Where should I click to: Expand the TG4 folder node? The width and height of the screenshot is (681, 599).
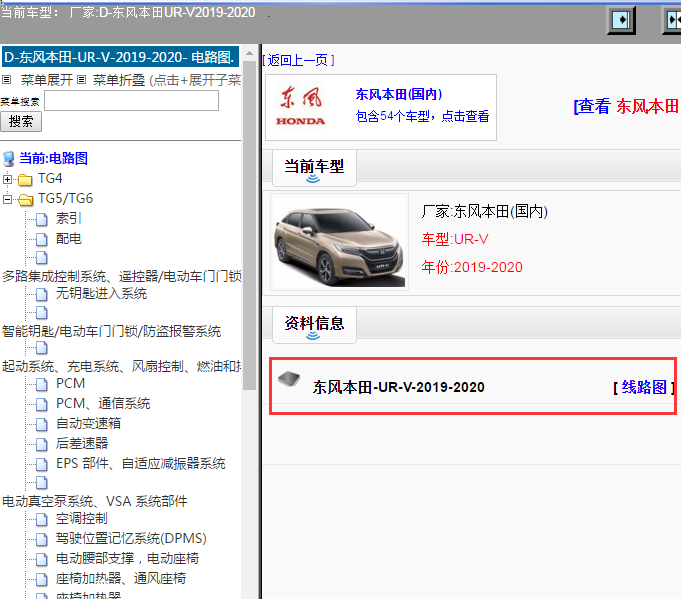pyautogui.click(x=7, y=179)
